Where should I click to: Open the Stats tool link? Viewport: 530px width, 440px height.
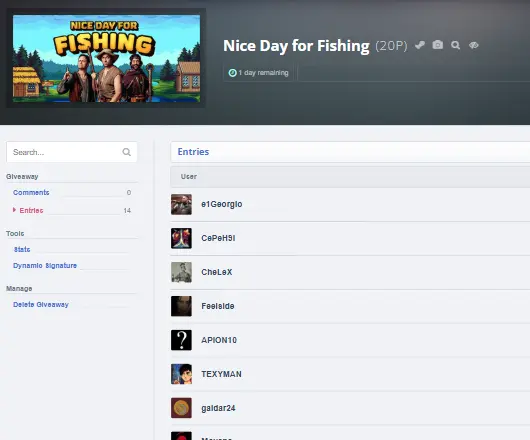(22, 249)
